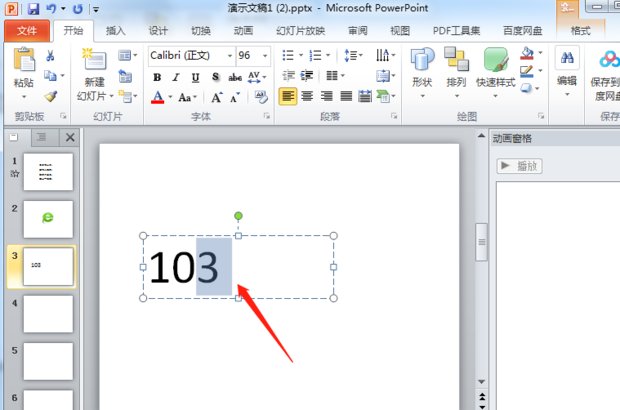Viewport: 620px width, 410px height.
Task: Expand numbering list dropdown arrow
Action: (x=328, y=55)
